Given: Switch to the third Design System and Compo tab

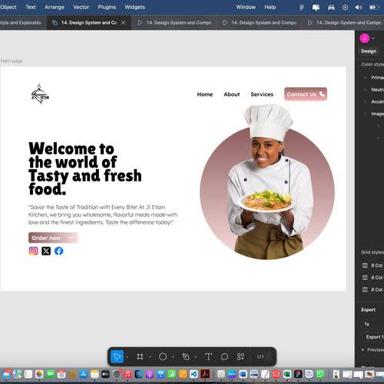Looking at the screenshot, I should pyautogui.click(x=260, y=23).
